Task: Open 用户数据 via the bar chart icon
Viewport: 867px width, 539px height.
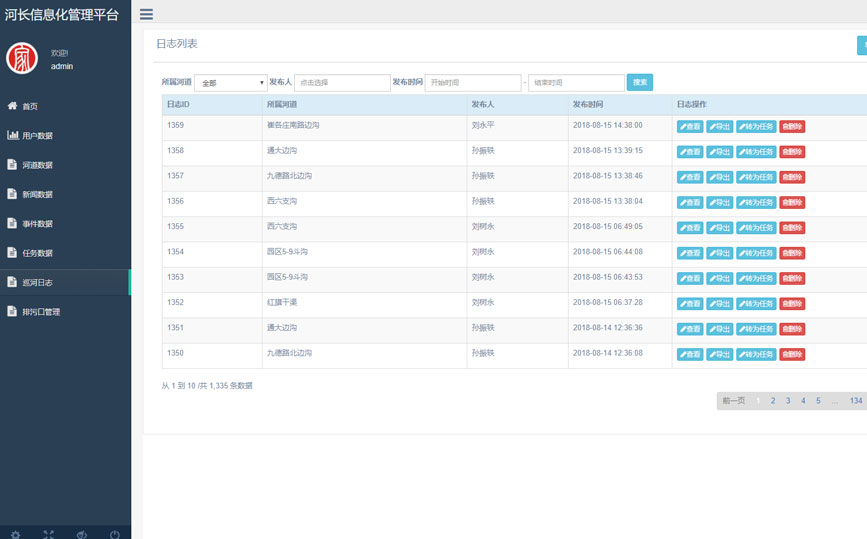Action: pyautogui.click(x=13, y=135)
